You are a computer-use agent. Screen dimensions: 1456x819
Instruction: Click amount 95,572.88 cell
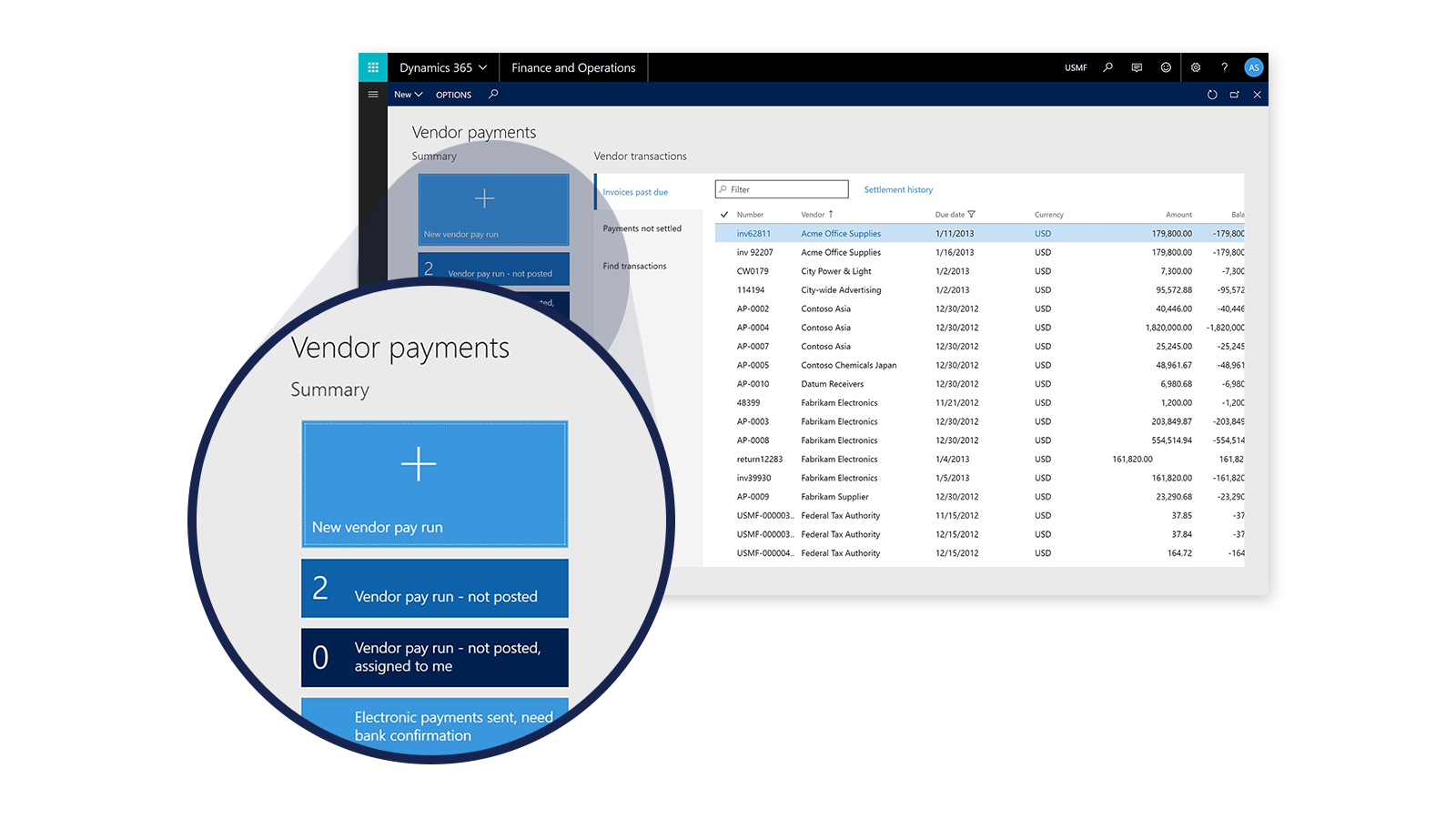click(x=1174, y=290)
